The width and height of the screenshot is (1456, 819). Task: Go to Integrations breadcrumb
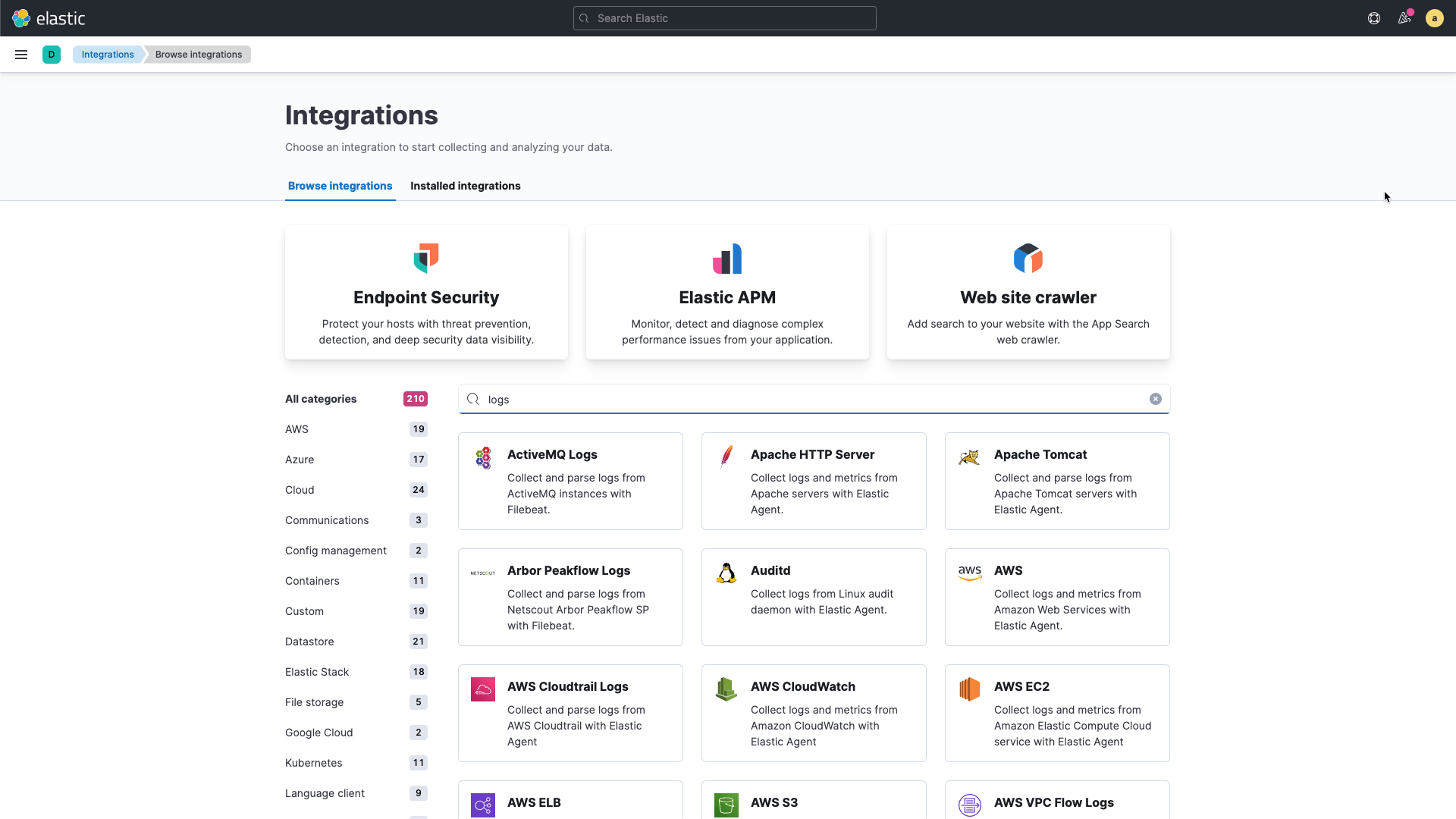point(108,55)
